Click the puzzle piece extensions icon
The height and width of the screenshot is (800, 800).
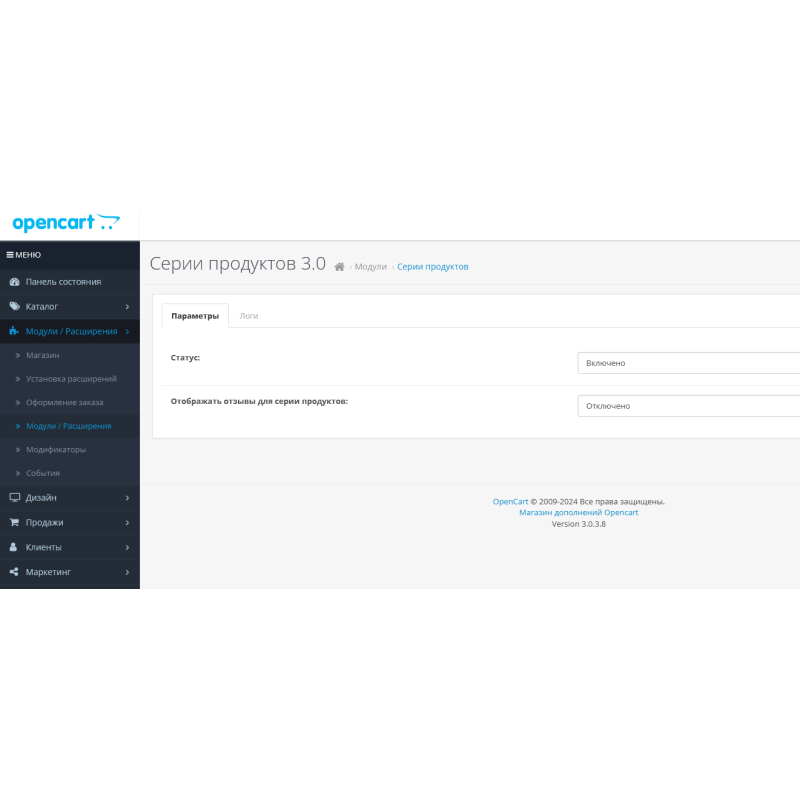click(x=14, y=331)
